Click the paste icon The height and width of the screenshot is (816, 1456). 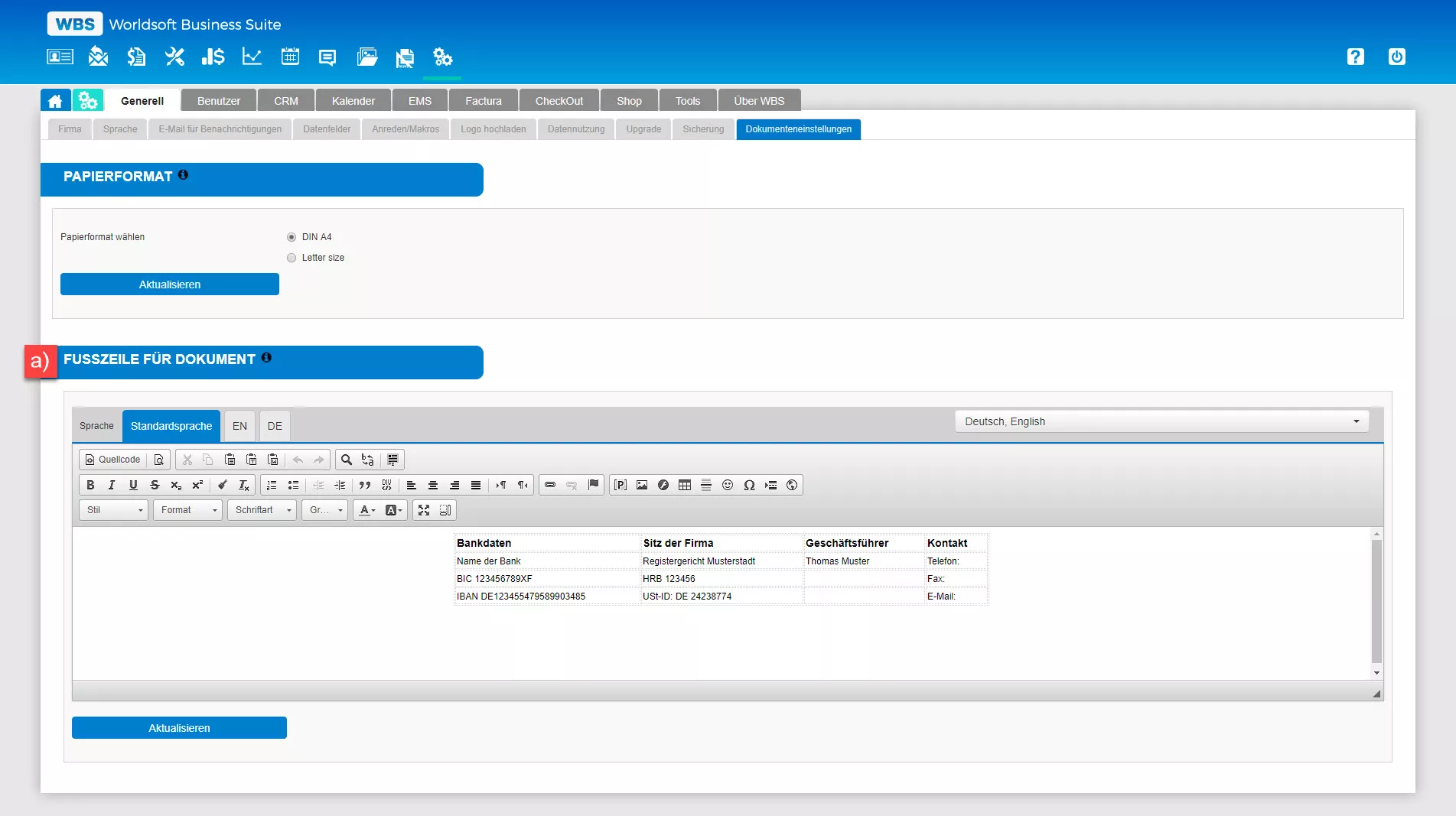tap(230, 460)
